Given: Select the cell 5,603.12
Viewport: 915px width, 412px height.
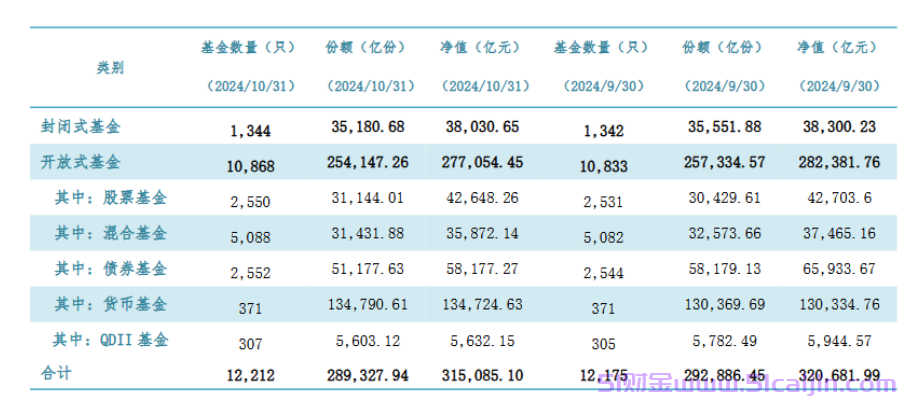Looking at the screenshot, I should pos(366,340).
